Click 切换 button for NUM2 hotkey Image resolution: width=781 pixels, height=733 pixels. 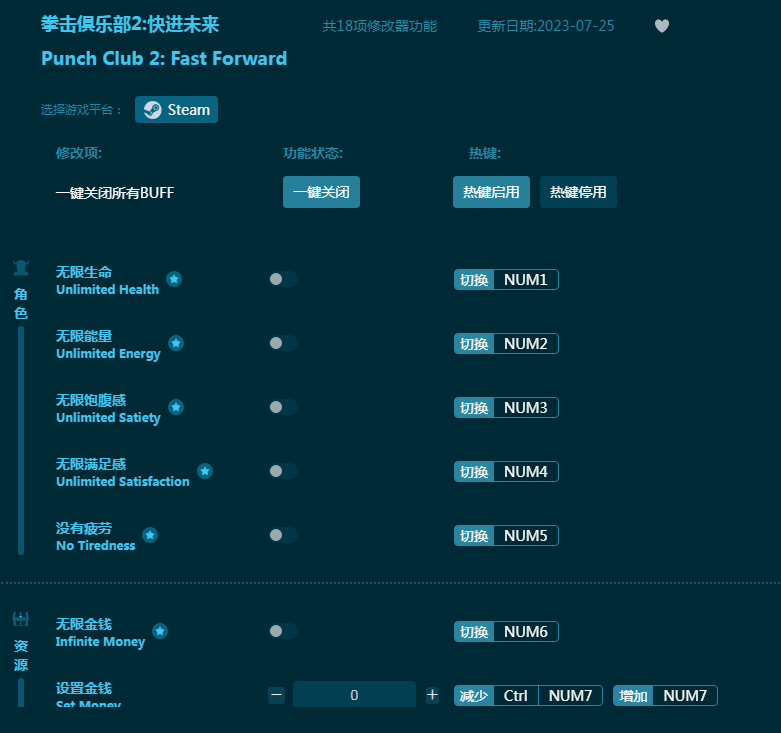474,344
